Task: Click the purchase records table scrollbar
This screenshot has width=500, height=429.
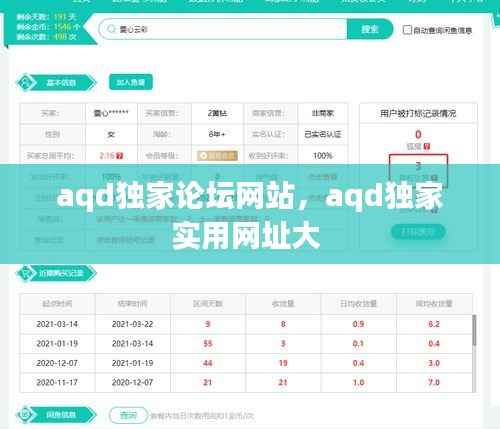Action: [x=474, y=330]
